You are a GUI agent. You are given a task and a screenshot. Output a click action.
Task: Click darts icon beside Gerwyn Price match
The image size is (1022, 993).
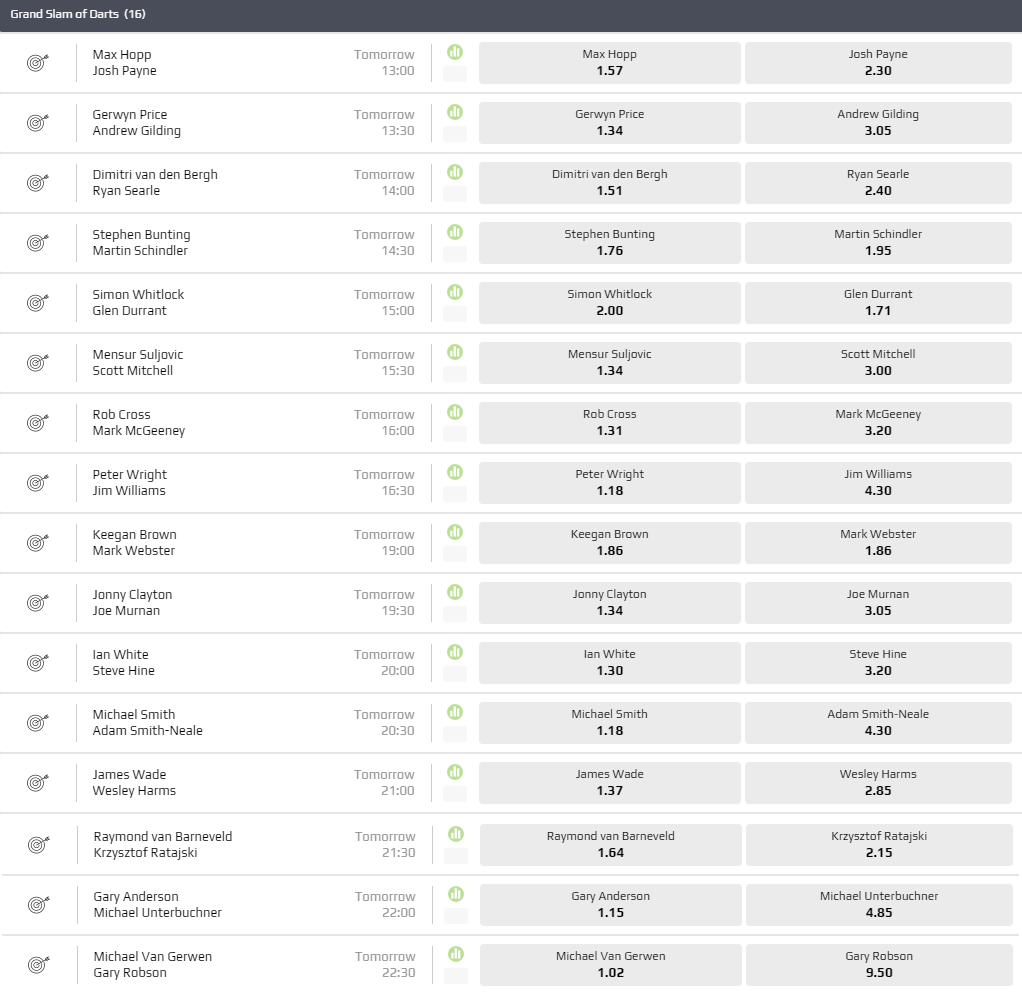coord(38,123)
